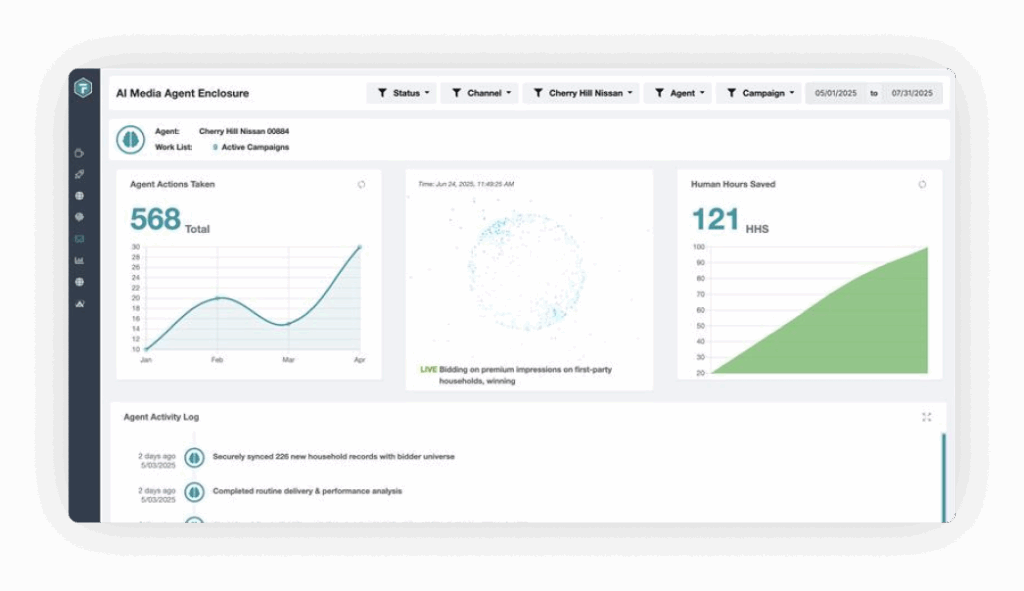Open the Status filter dropdown
This screenshot has width=1024, height=591.
point(402,93)
